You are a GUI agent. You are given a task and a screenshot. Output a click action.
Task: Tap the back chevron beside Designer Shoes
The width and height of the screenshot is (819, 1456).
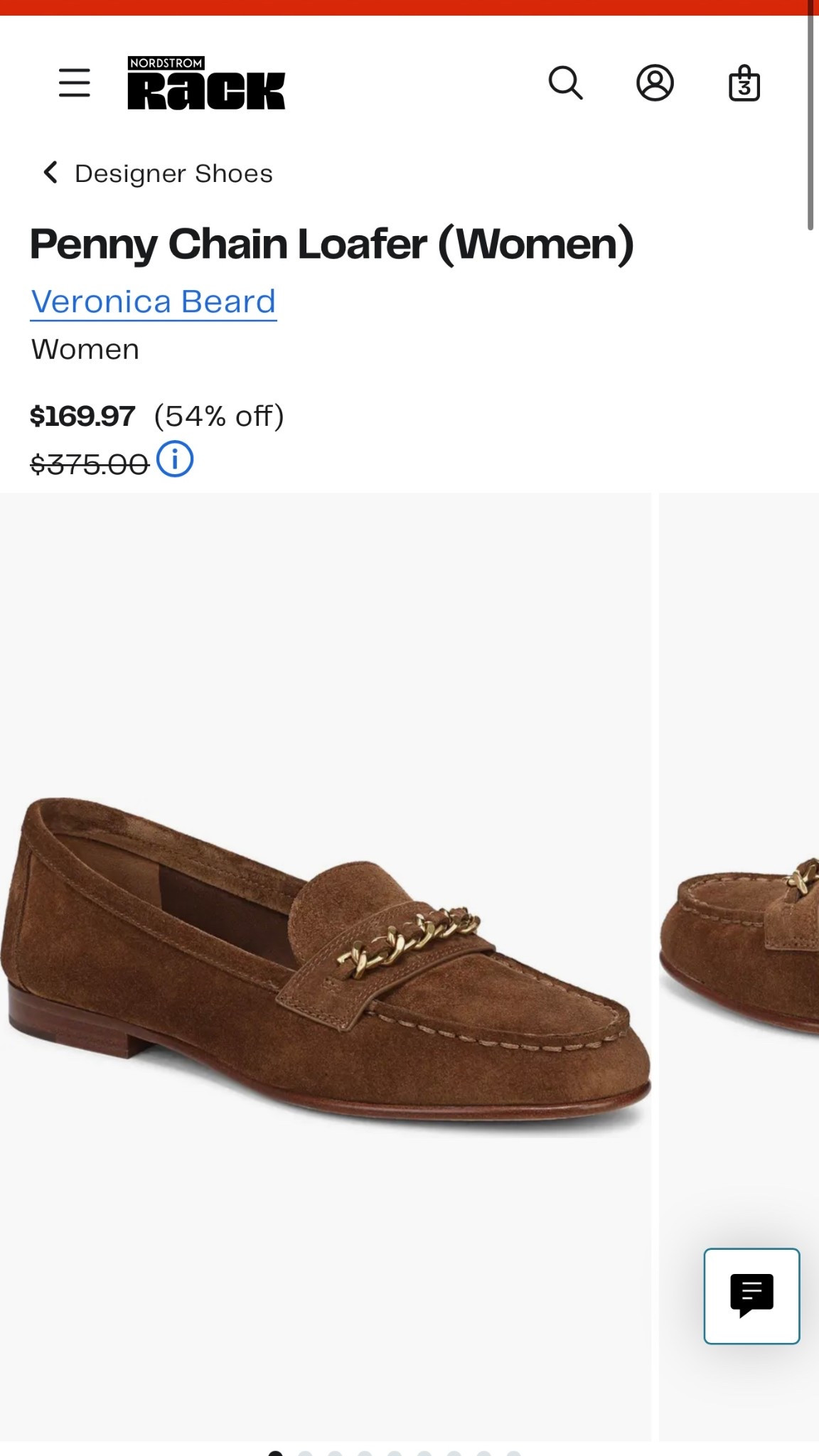[x=50, y=173]
